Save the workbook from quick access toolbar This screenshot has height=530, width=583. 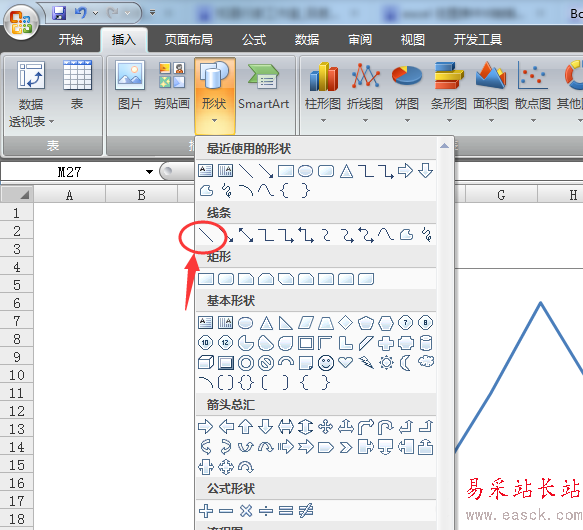(x=59, y=13)
